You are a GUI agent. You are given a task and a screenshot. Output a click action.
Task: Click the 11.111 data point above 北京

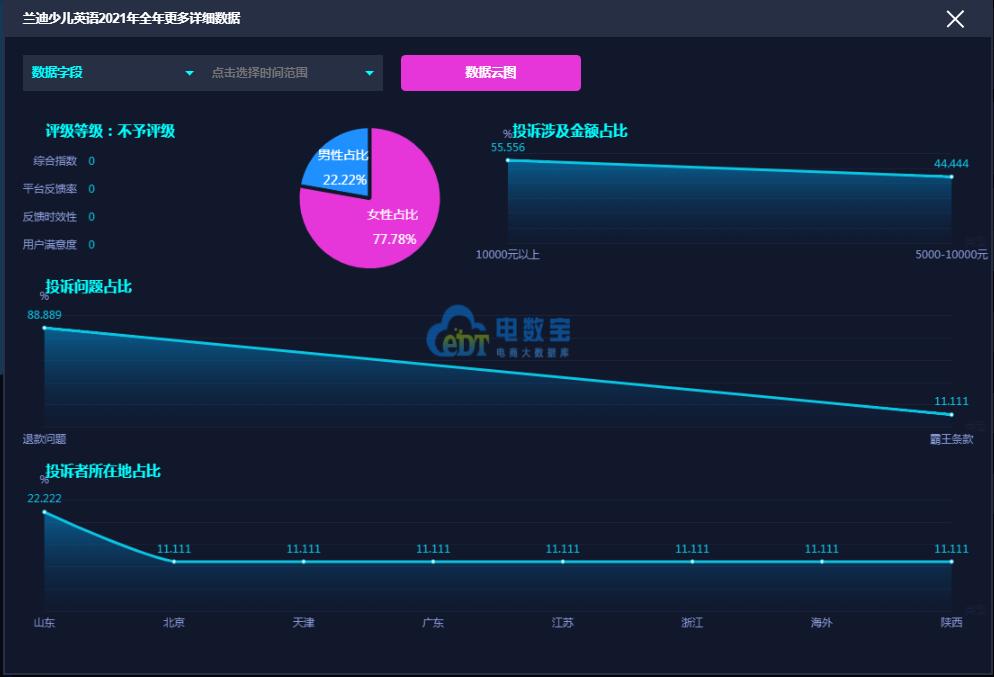(174, 562)
